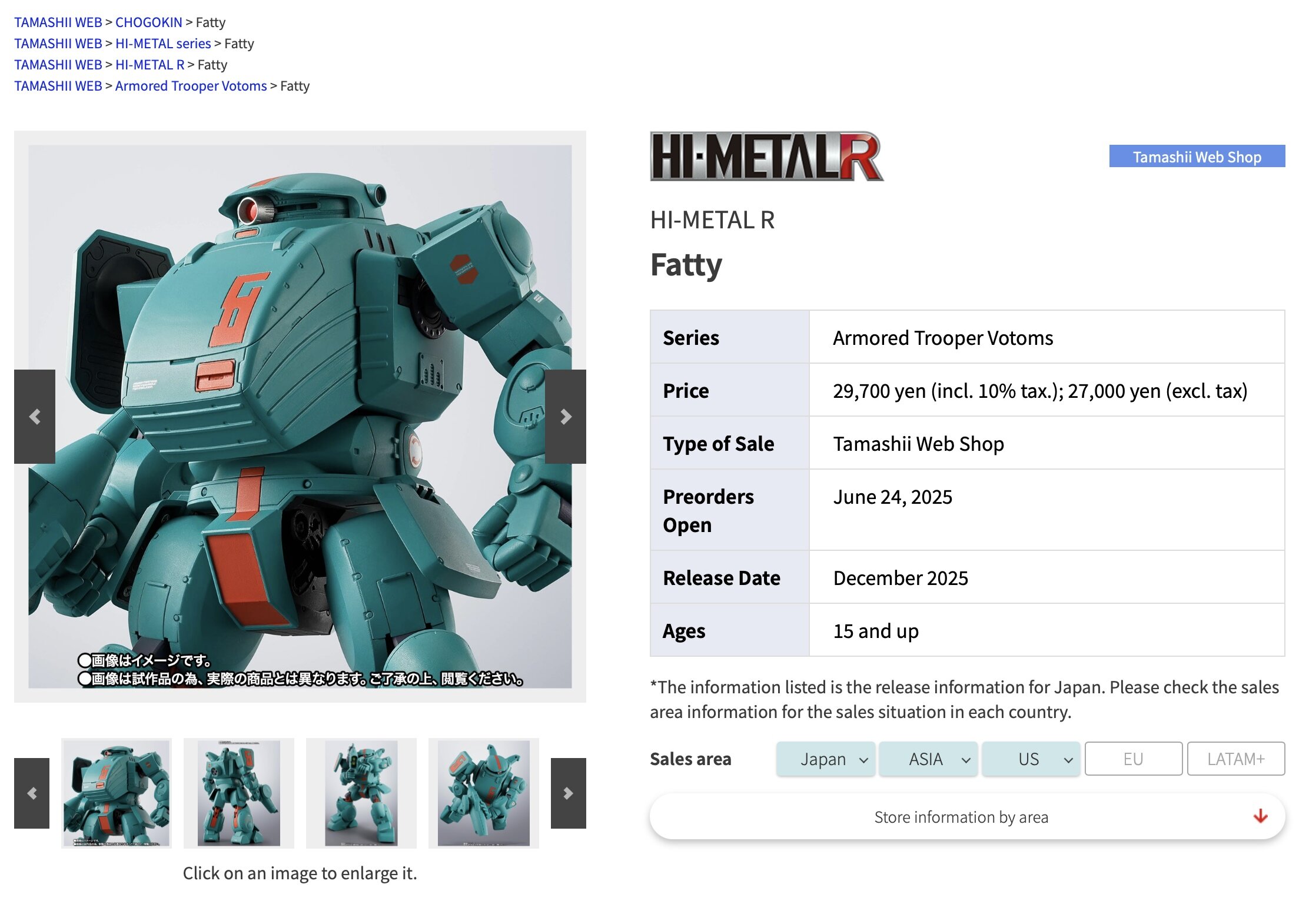Click the Fatty product title heading
Image resolution: width=1309 pixels, height=924 pixels.
tap(686, 265)
